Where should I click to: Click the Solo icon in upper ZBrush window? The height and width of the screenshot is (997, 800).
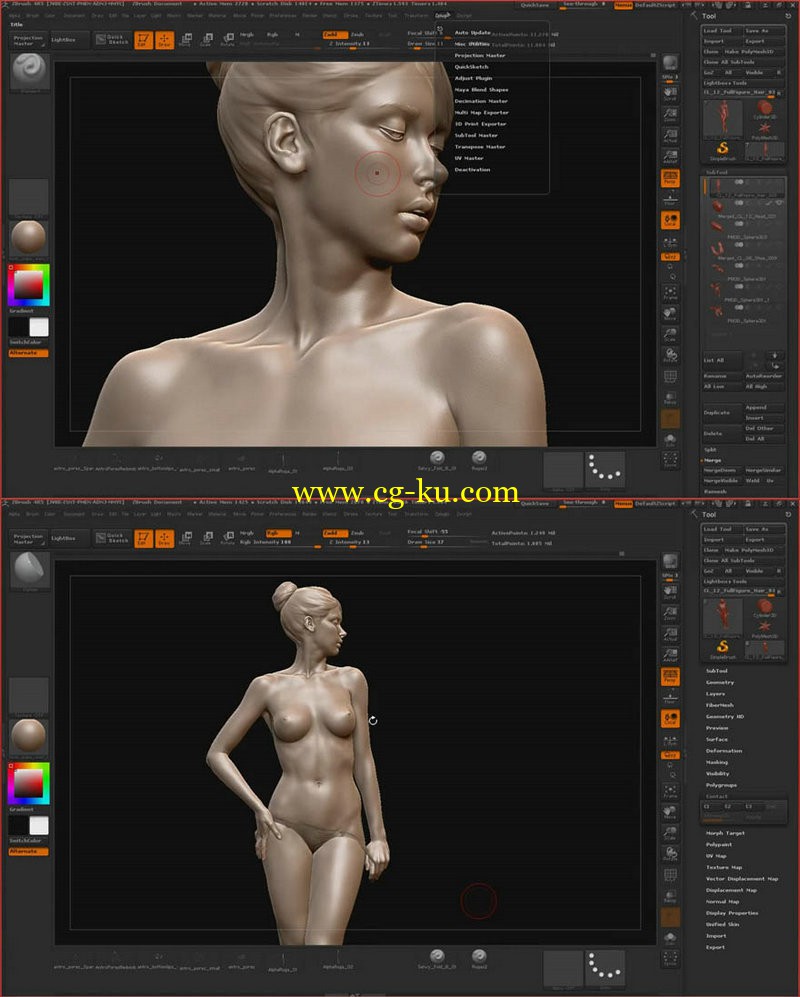[x=670, y=439]
